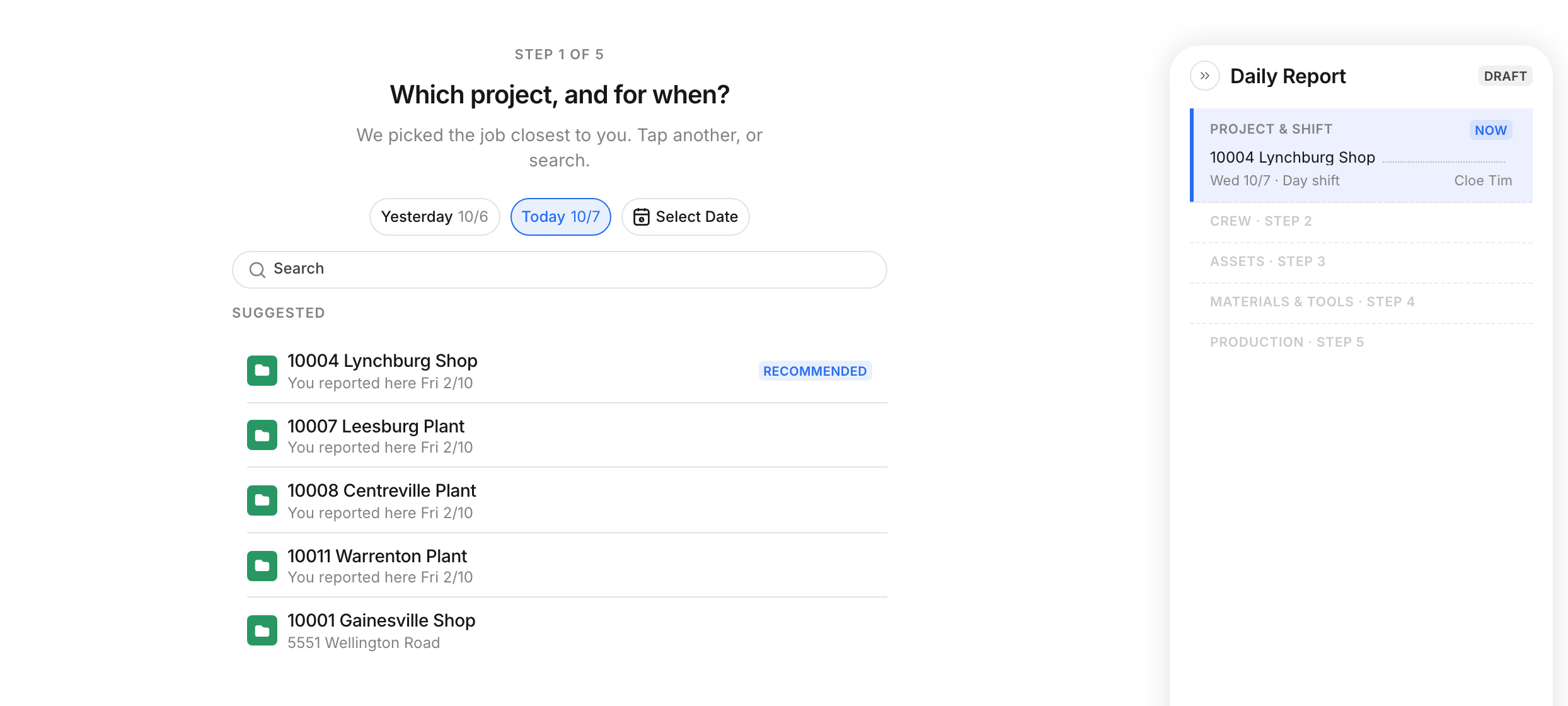Click into the Search projects field
This screenshot has height=706, width=1568.
coord(560,270)
